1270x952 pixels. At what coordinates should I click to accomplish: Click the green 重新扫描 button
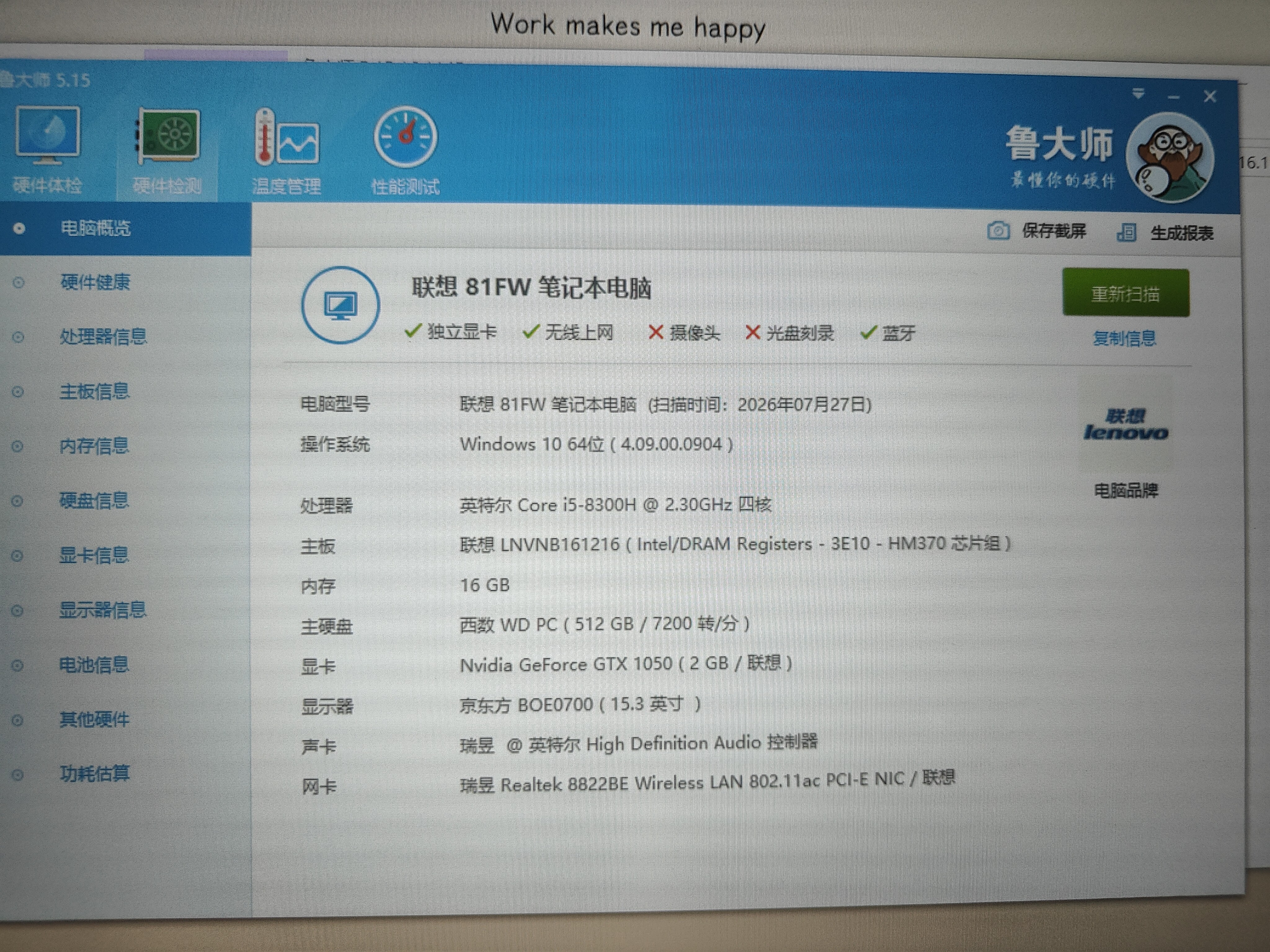(x=1126, y=293)
